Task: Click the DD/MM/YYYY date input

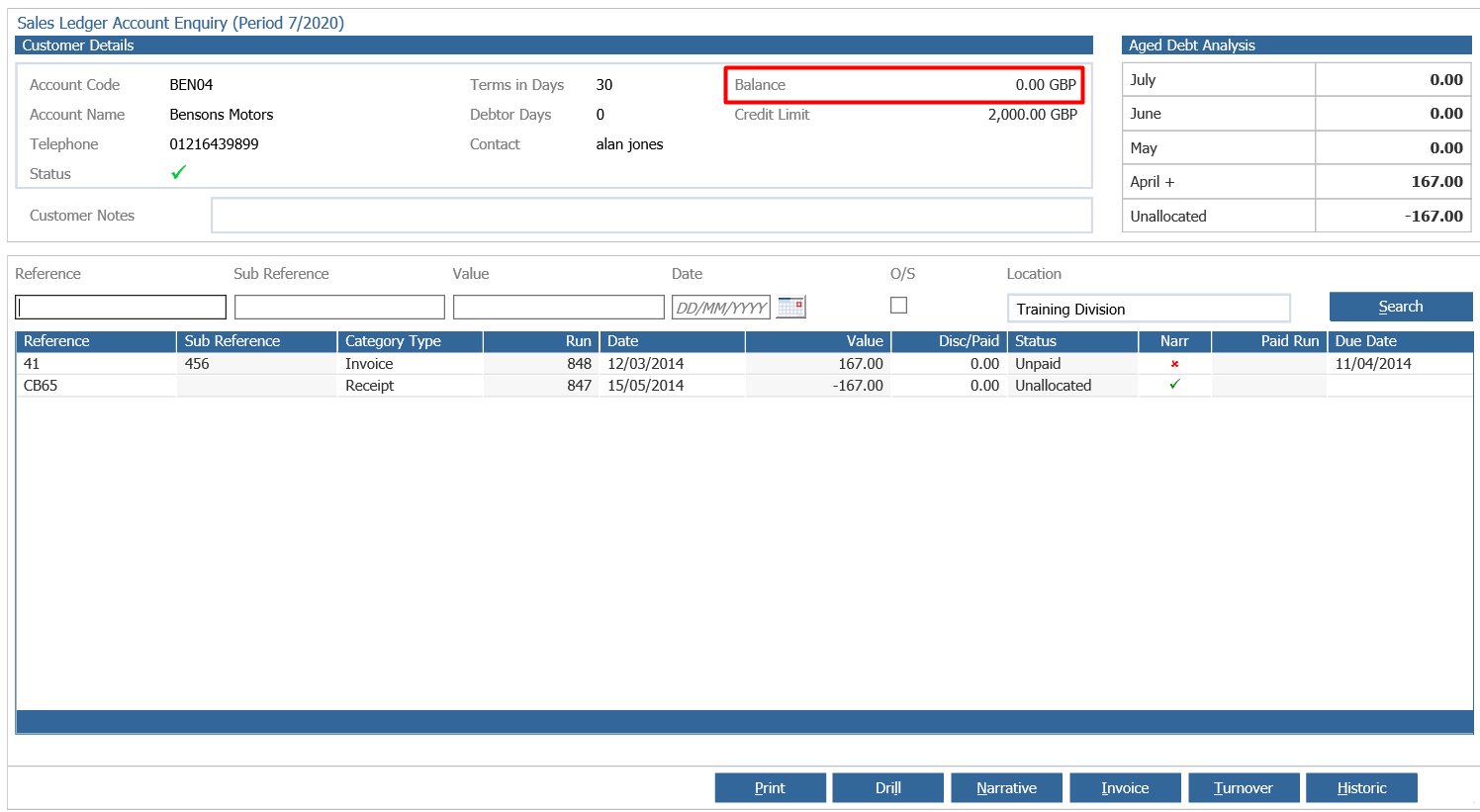Action: click(x=721, y=308)
